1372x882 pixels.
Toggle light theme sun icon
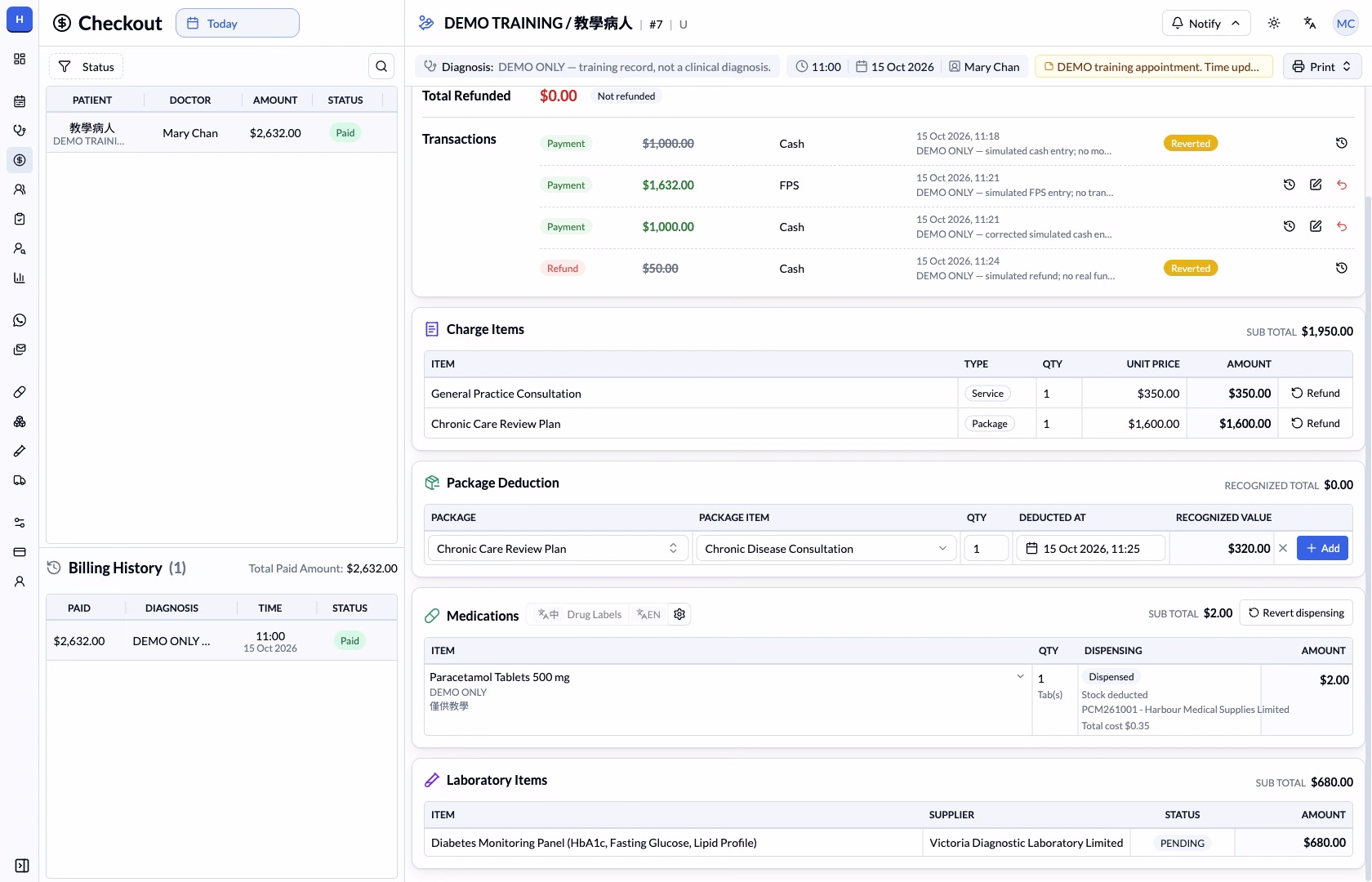click(1274, 23)
